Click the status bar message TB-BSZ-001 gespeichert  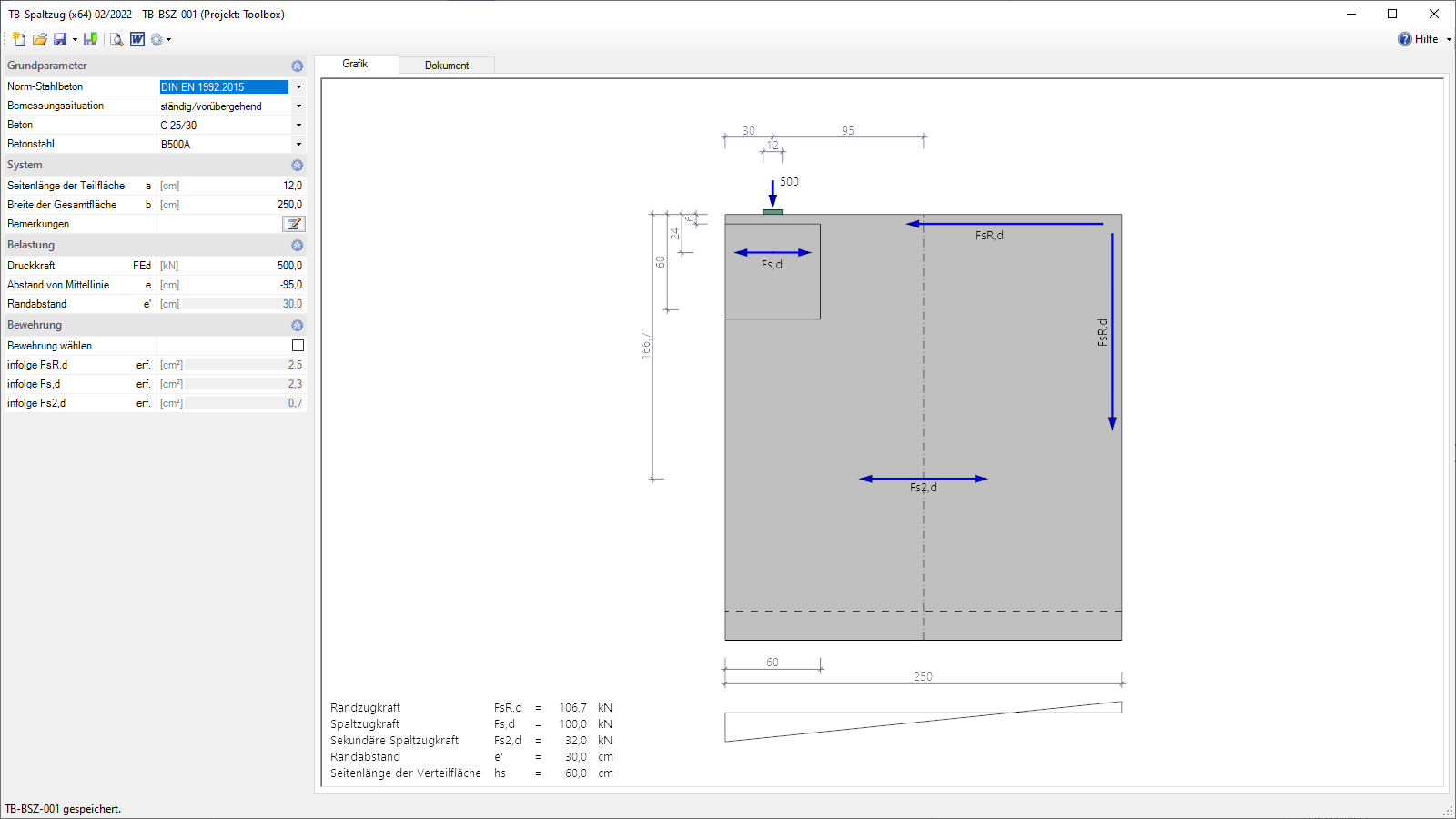pyautogui.click(x=63, y=809)
